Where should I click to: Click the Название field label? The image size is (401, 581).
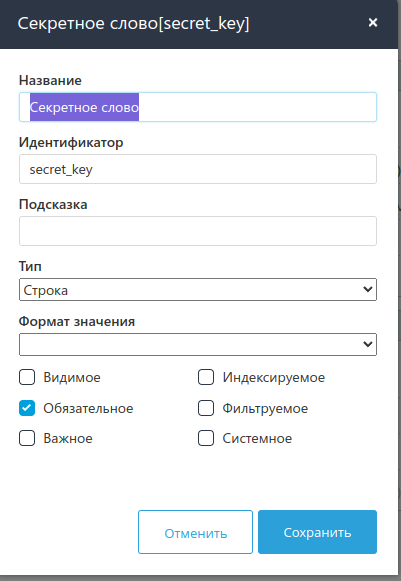coord(50,80)
